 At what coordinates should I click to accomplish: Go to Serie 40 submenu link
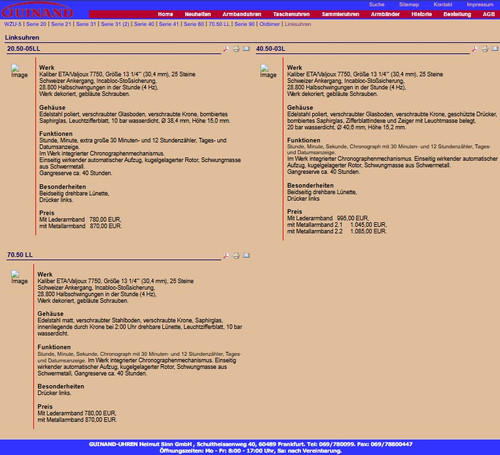[x=144, y=24]
